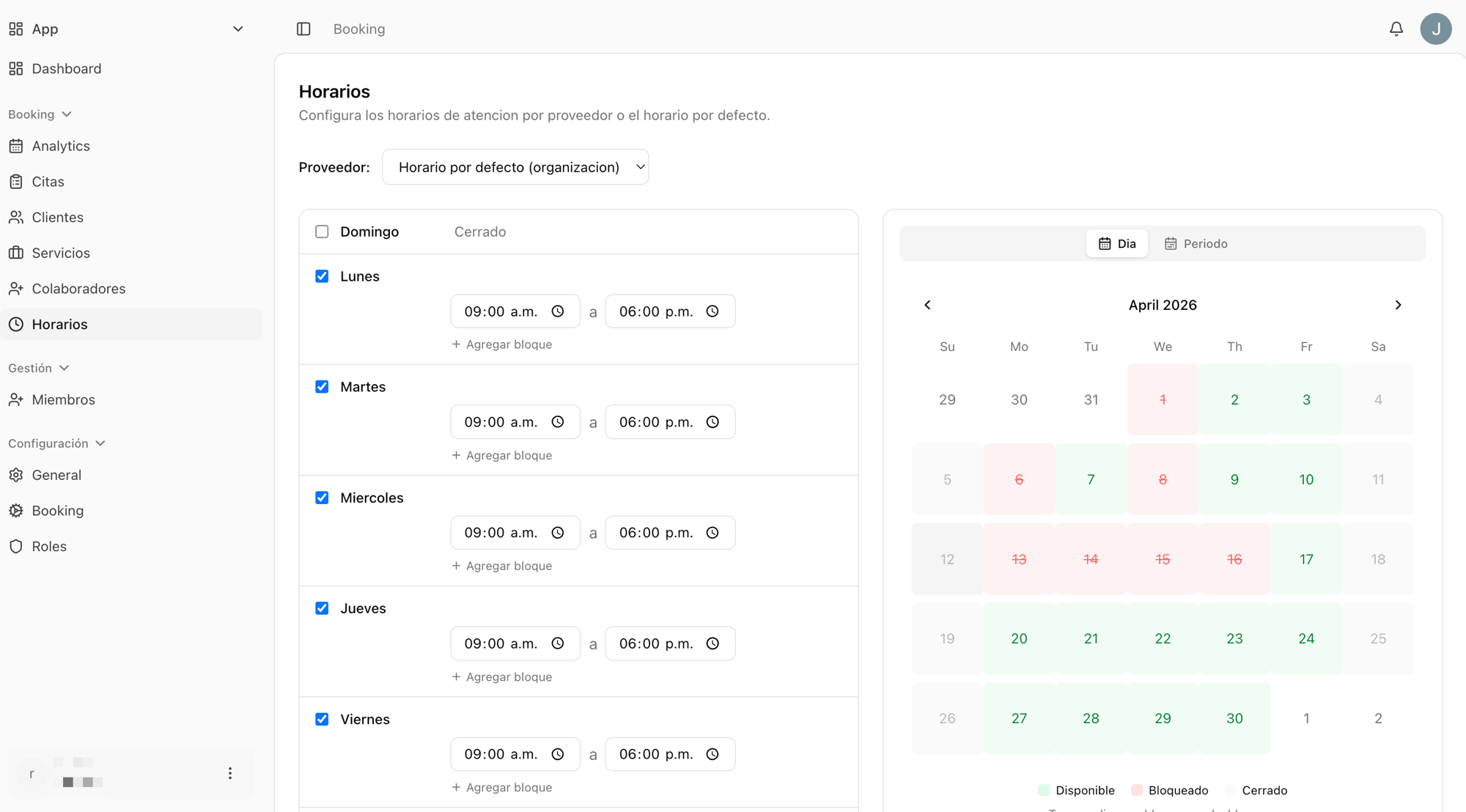
Task: Uncheck the Lunes availability checkbox
Action: click(x=322, y=276)
